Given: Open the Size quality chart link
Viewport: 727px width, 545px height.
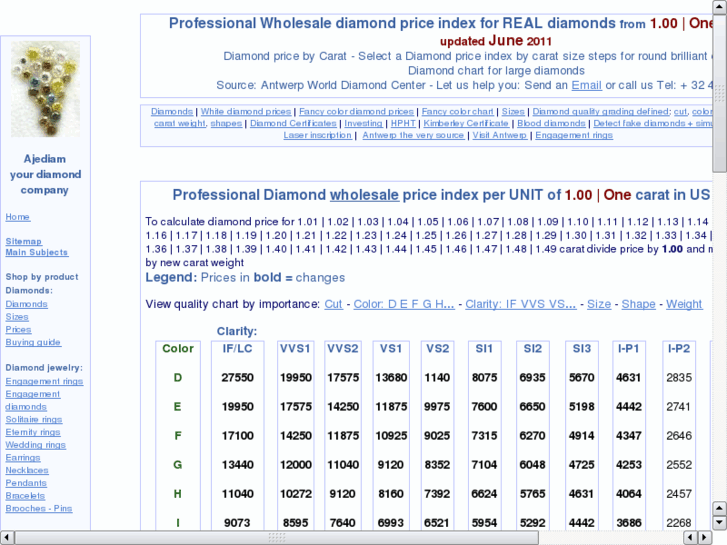Looking at the screenshot, I should 599,304.
